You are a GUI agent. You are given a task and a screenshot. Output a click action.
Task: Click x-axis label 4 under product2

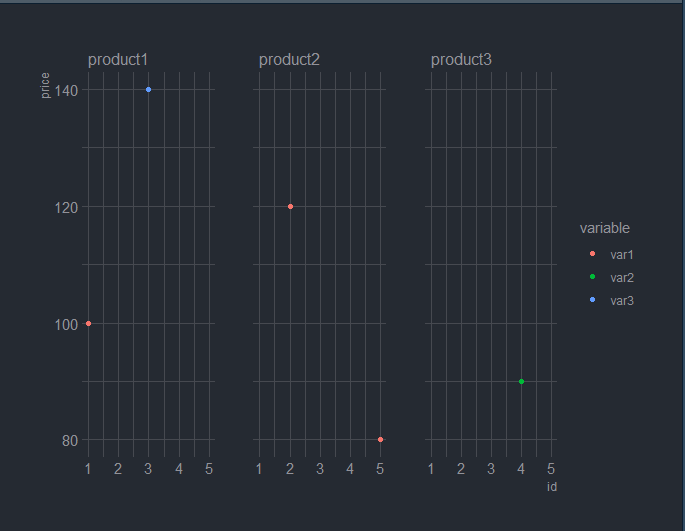pos(350,469)
